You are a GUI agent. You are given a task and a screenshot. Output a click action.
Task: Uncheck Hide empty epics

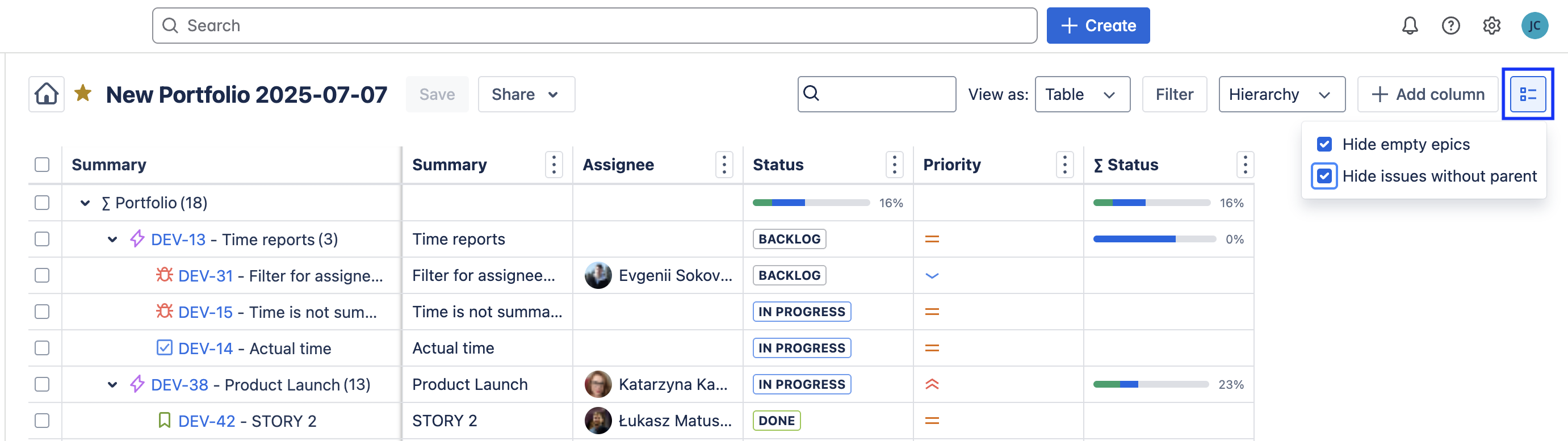click(1324, 144)
